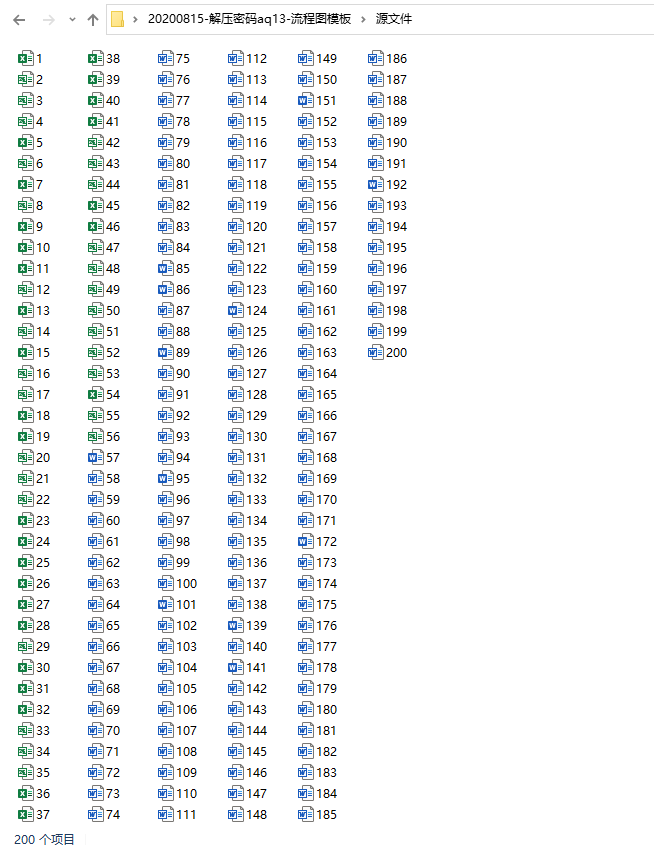654x849 pixels.
Task: Select Word file icon named 200
Action: tap(376, 352)
